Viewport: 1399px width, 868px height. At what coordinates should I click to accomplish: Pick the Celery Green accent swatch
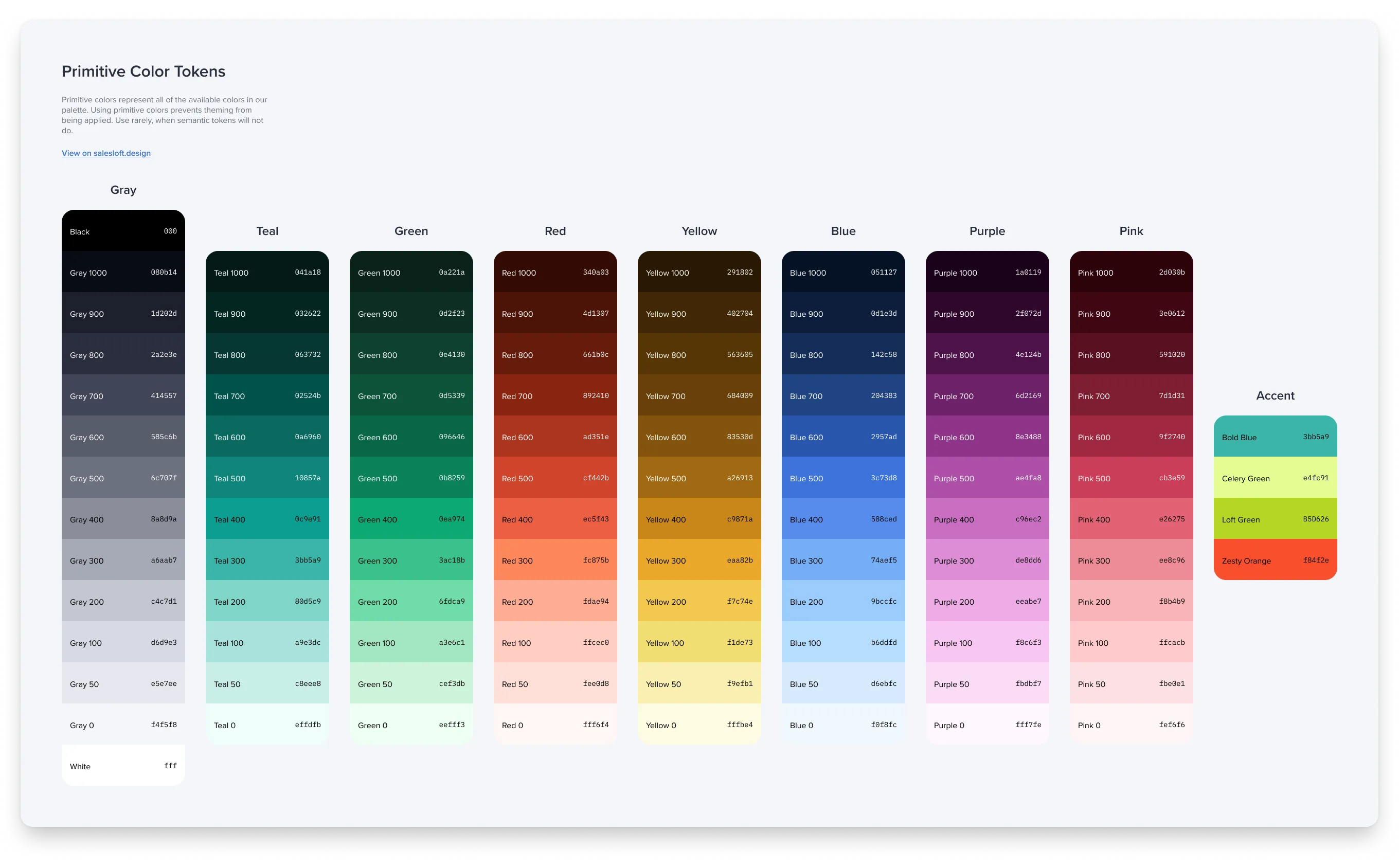click(1275, 478)
